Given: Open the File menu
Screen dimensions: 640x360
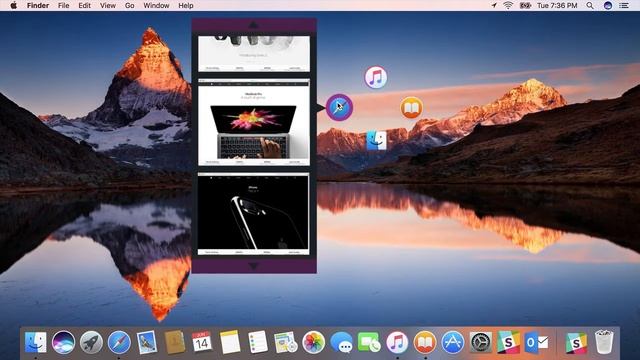Looking at the screenshot, I should tap(63, 5).
